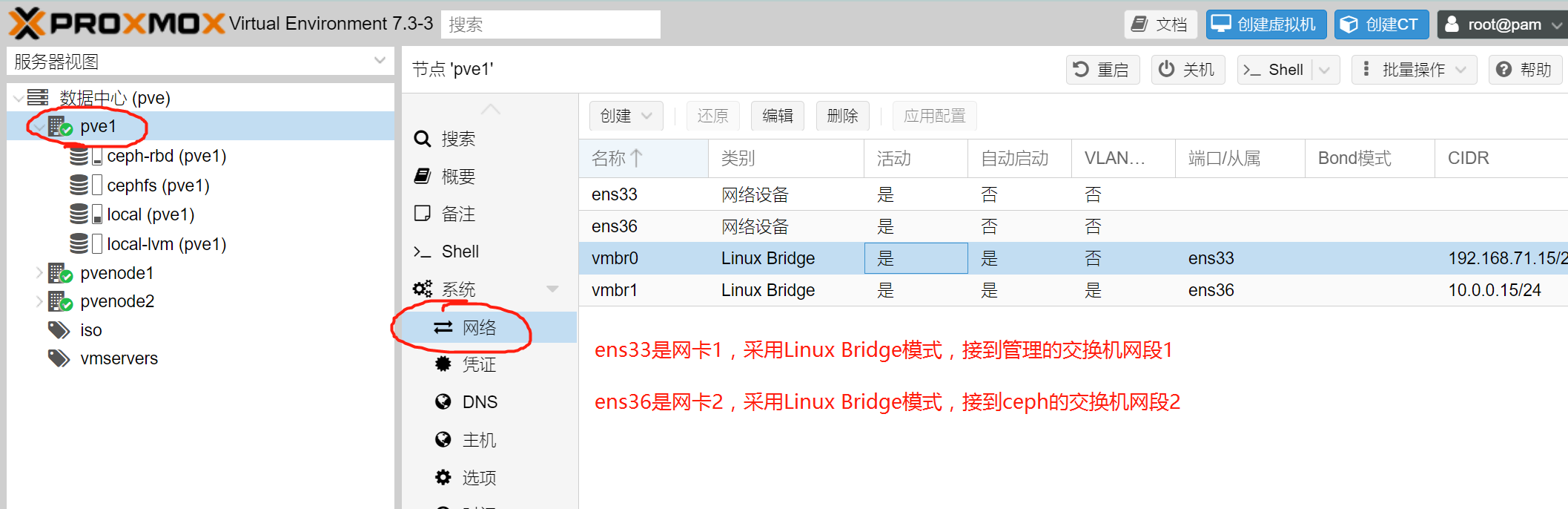Expand the pvenode1 tree item
Image resolution: width=1568 pixels, height=509 pixels.
[x=39, y=272]
